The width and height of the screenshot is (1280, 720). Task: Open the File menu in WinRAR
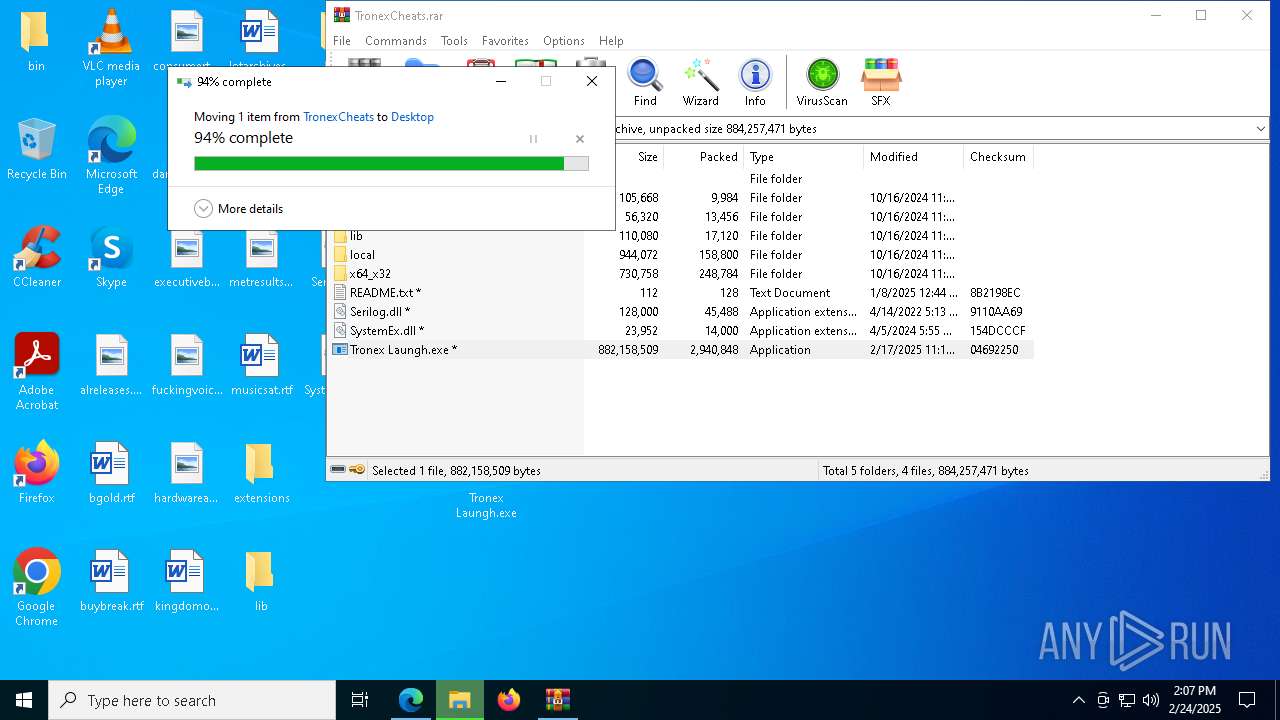coord(342,41)
